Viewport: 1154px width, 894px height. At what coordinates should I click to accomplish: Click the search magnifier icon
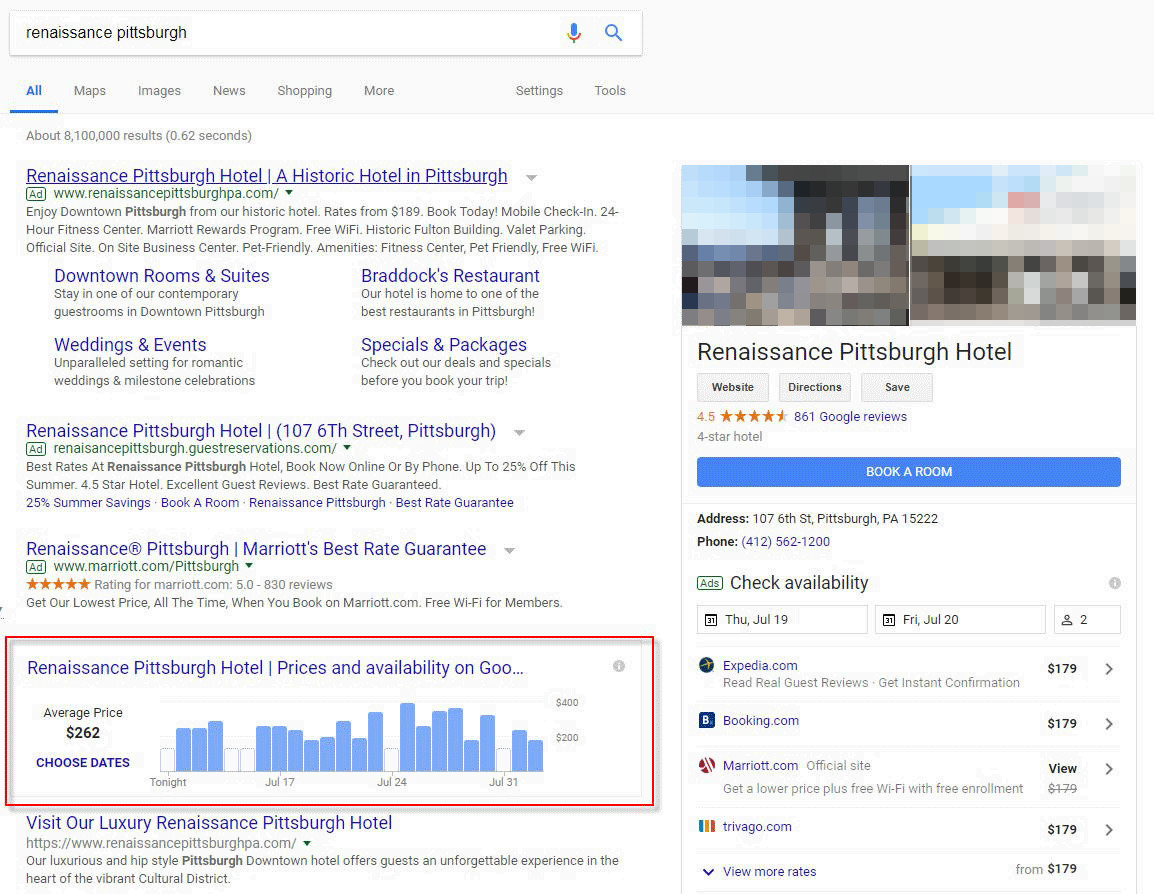613,33
